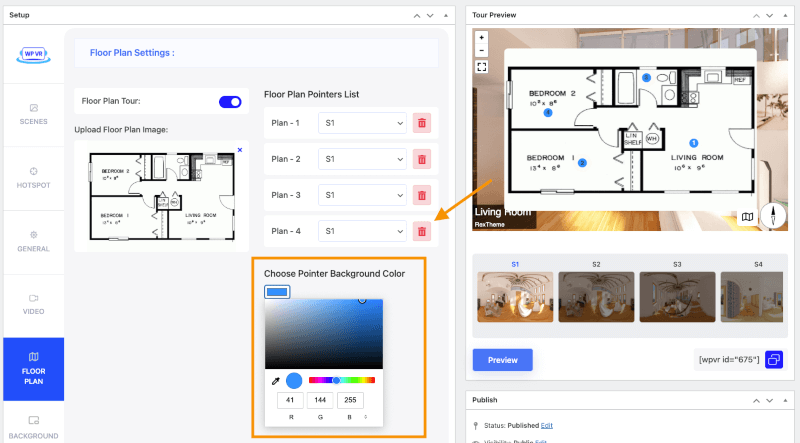Delete the Plan - 3 pointer
The width and height of the screenshot is (800, 443).
[422, 195]
